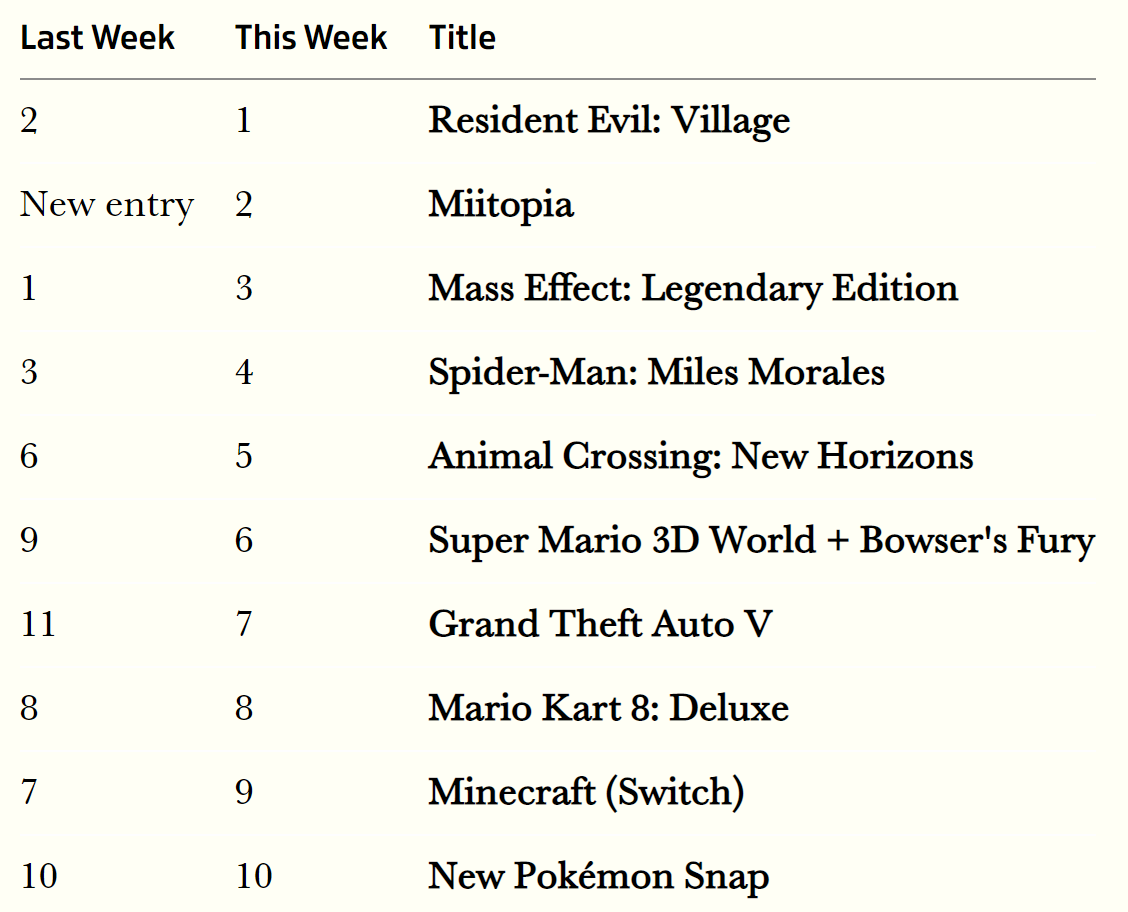Select Mass Effect: Legendary Edition title
The image size is (1128, 912).
click(x=693, y=288)
